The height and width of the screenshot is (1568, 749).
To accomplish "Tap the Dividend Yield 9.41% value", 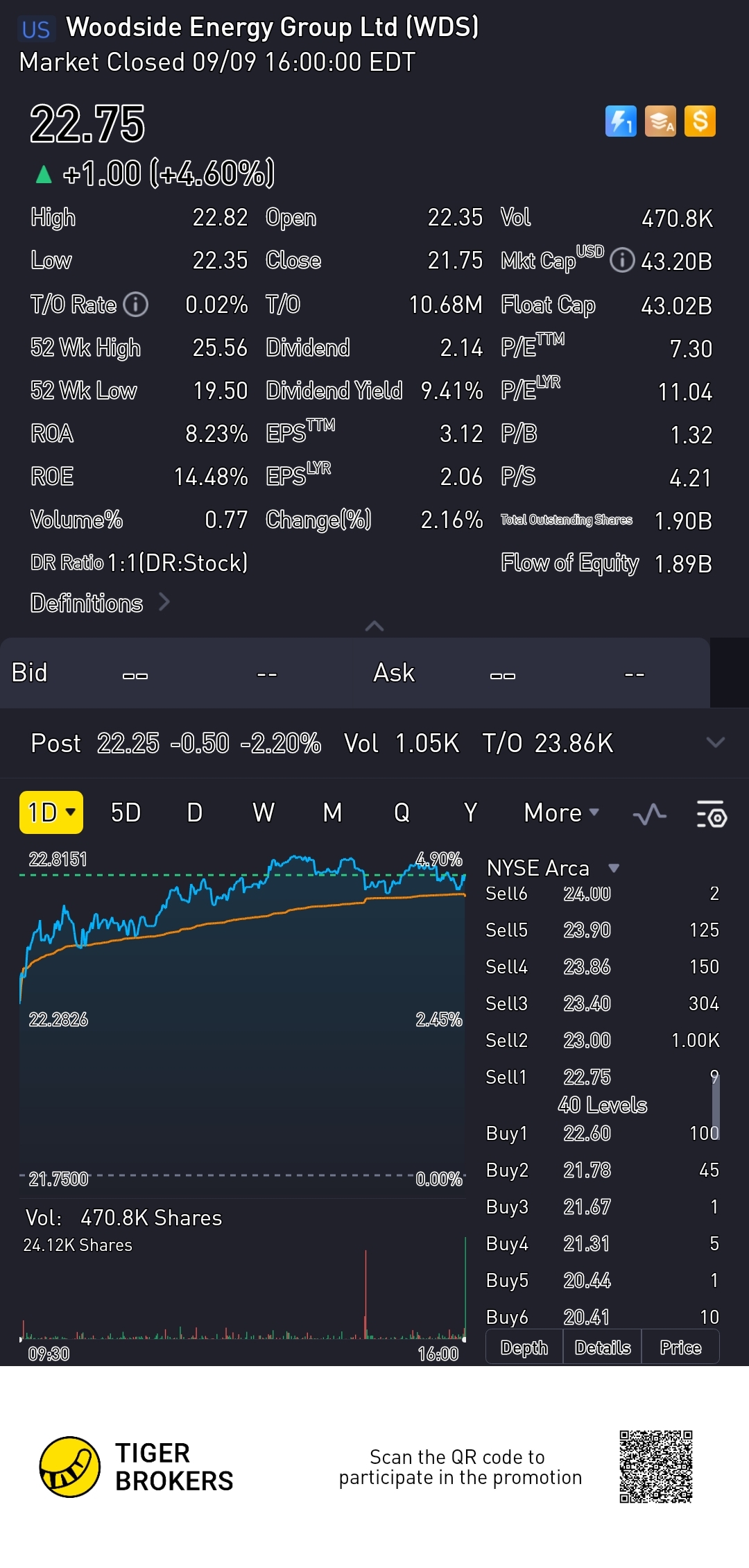I will tap(451, 391).
